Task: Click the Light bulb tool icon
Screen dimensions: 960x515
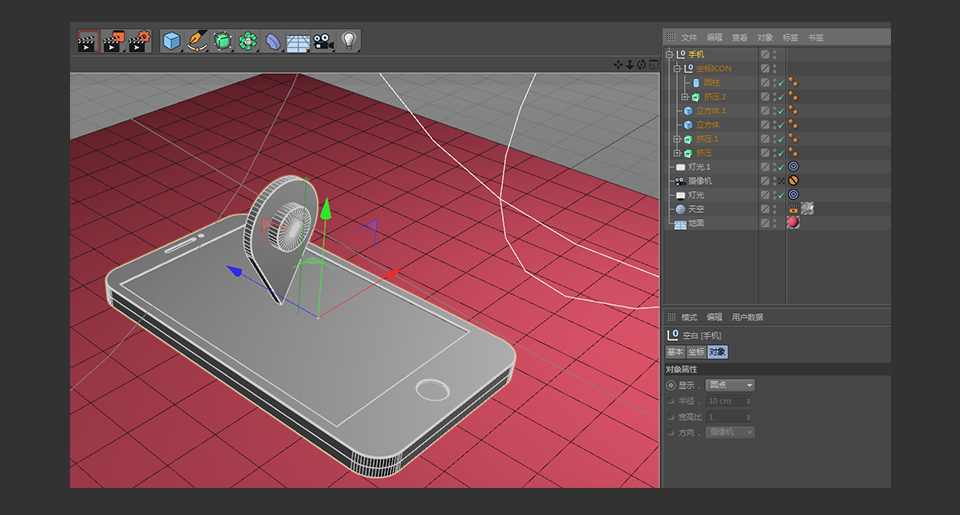Action: [348, 41]
